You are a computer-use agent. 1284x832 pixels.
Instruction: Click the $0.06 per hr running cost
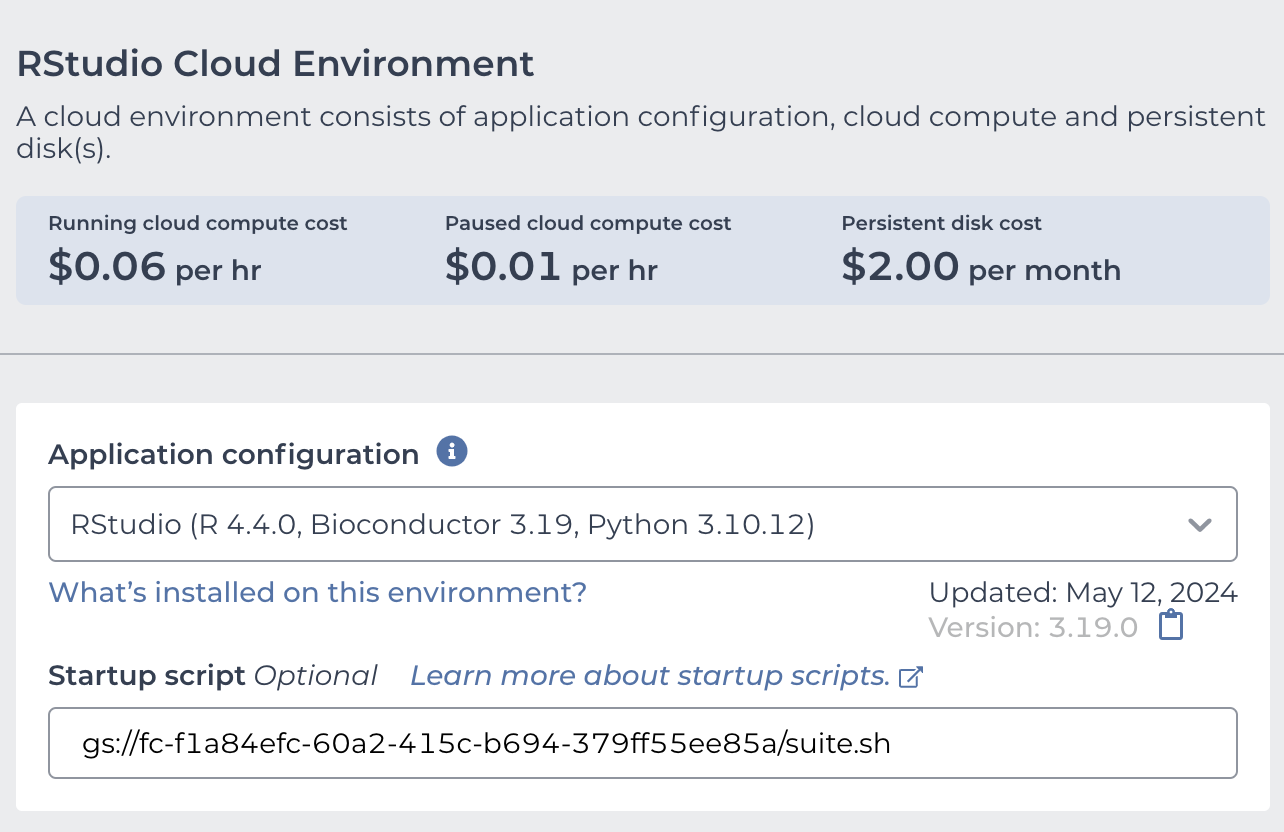click(155, 268)
